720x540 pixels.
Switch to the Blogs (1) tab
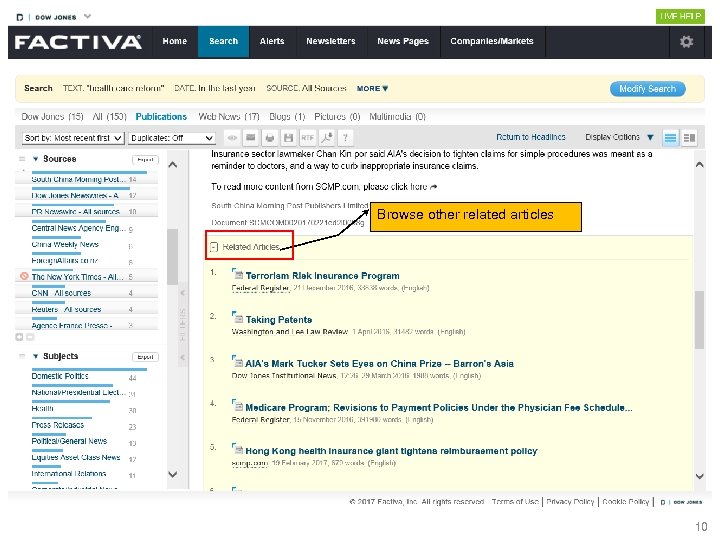click(287, 117)
